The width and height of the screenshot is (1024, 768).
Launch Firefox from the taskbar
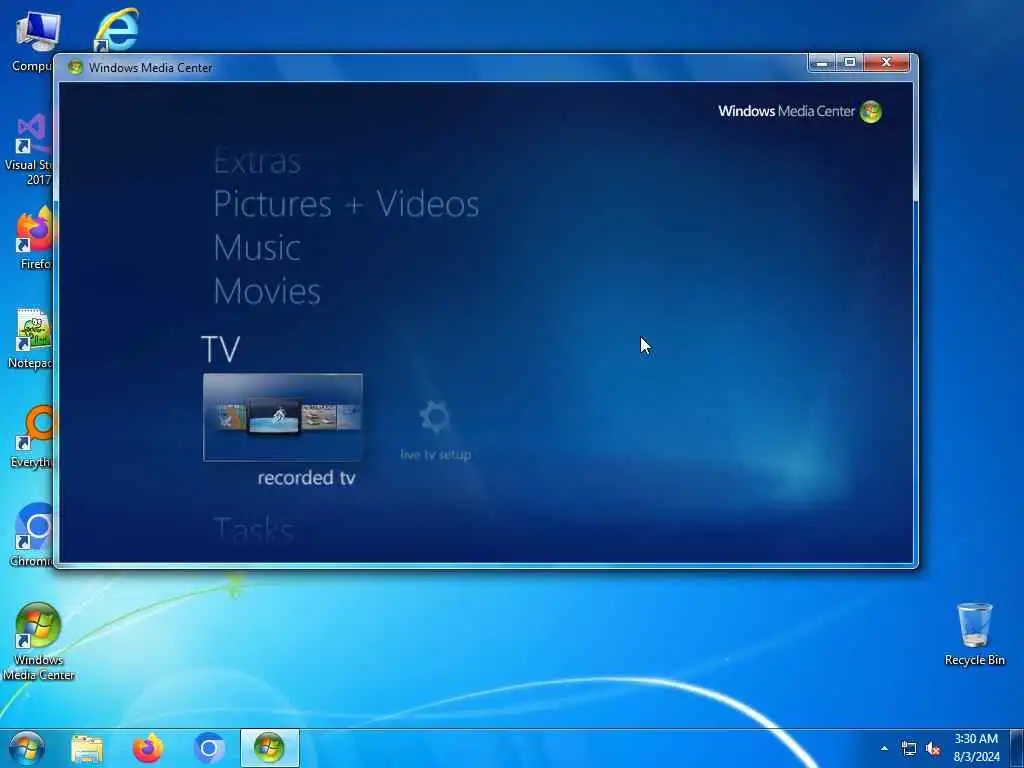(x=148, y=748)
